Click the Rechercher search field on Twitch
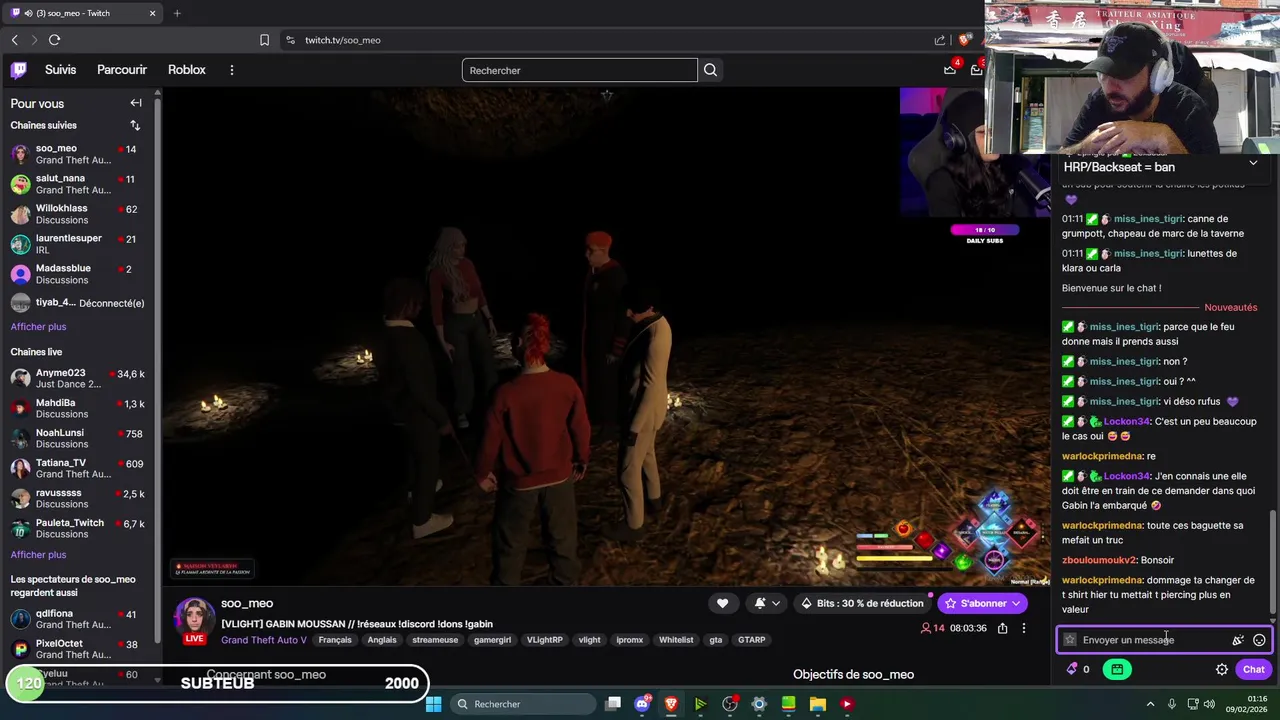This screenshot has height=720, width=1280. coord(580,70)
